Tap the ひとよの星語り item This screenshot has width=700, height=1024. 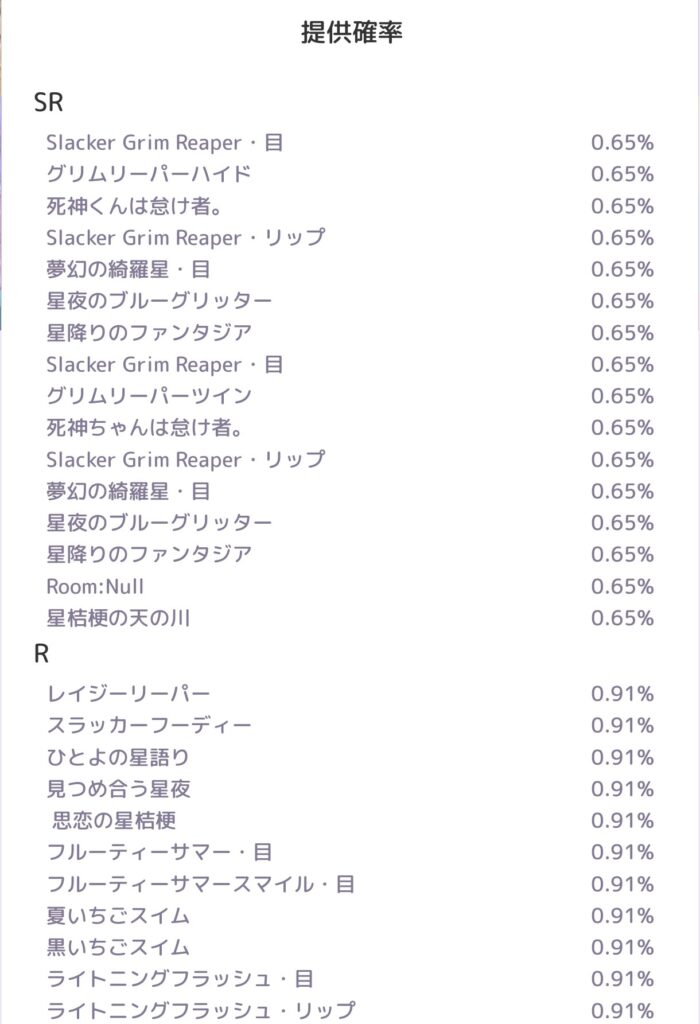[350, 757]
